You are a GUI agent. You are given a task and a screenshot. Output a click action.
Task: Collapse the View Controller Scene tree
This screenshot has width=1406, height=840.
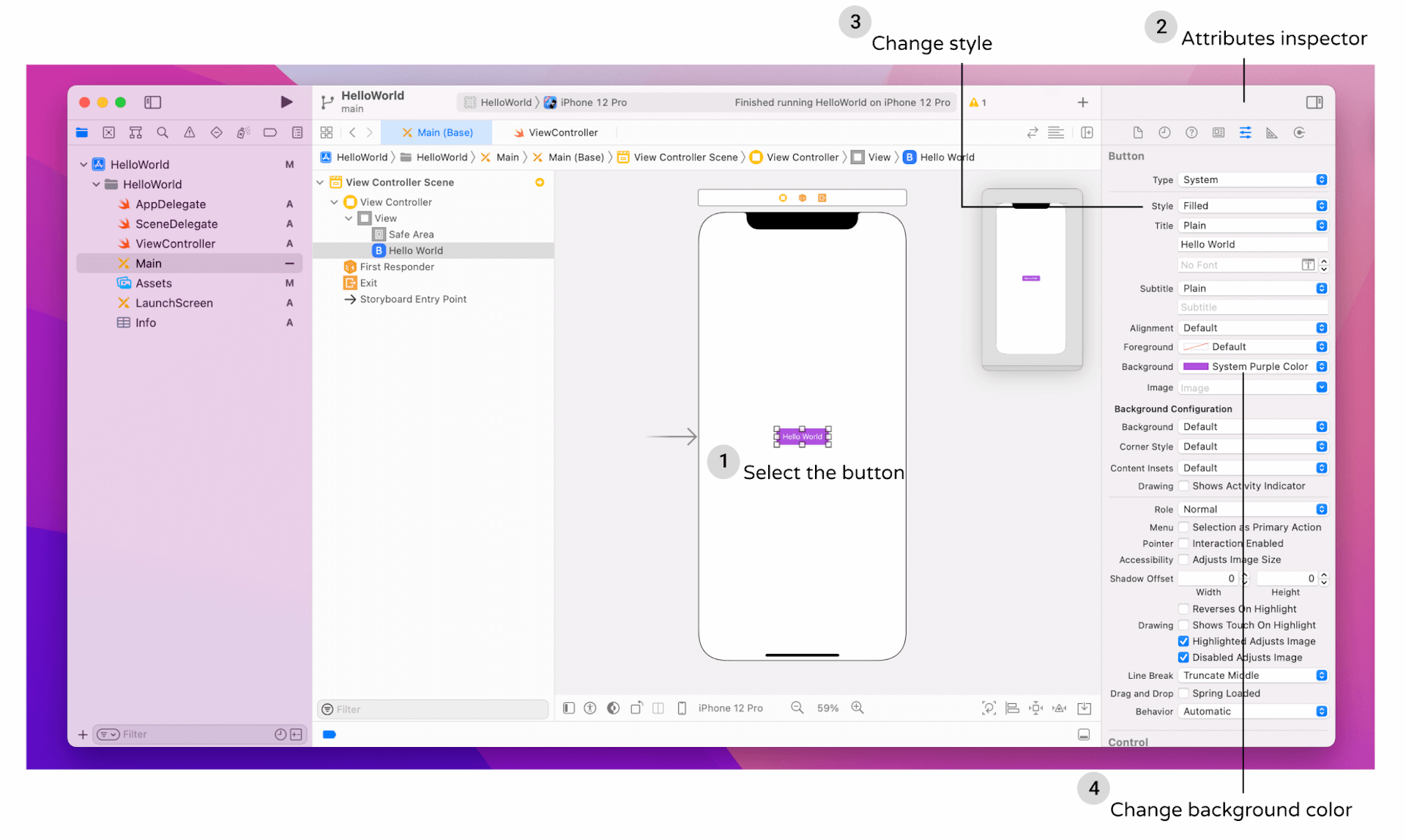point(320,182)
